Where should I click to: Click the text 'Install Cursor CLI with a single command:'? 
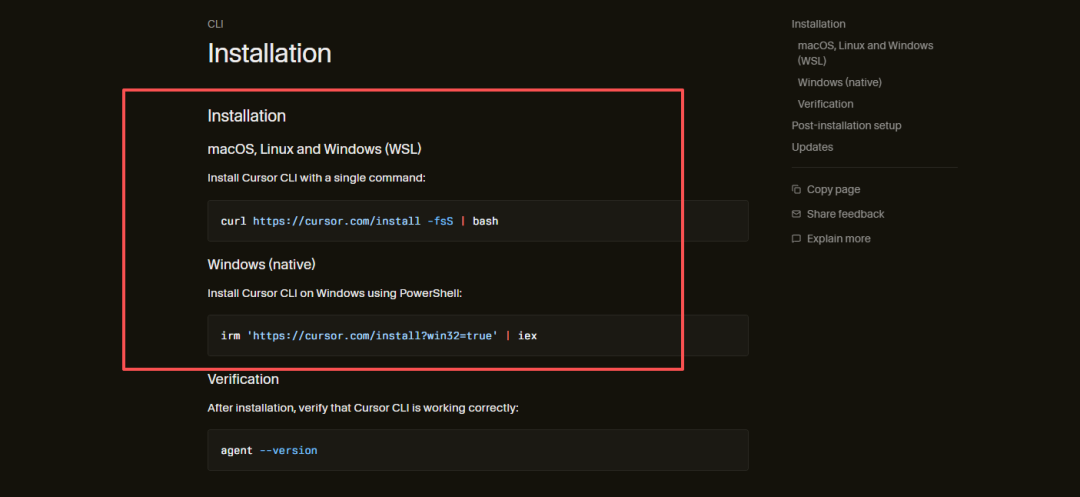pyautogui.click(x=317, y=178)
